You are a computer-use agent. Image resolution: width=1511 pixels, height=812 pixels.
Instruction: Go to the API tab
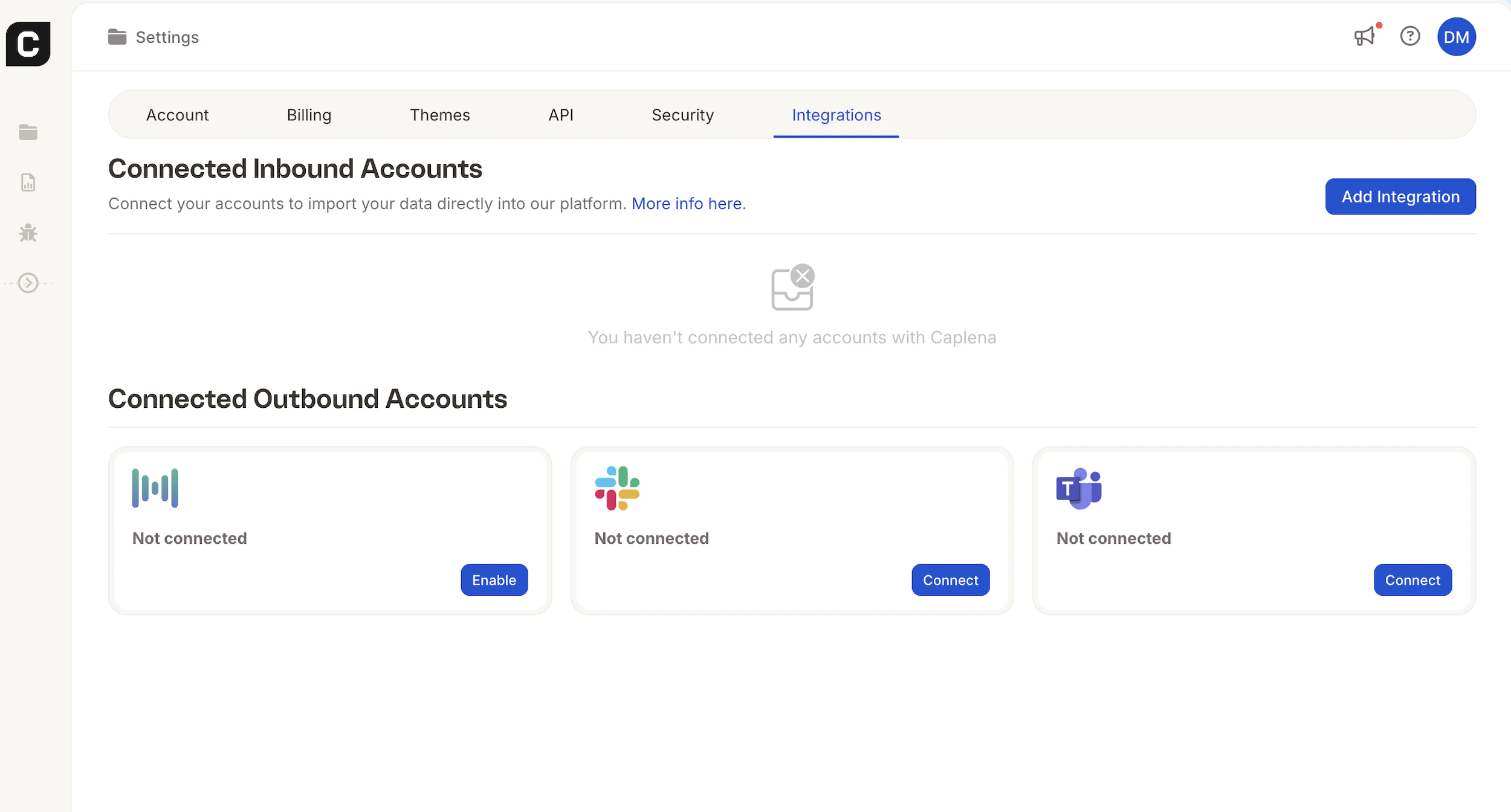[x=561, y=115]
